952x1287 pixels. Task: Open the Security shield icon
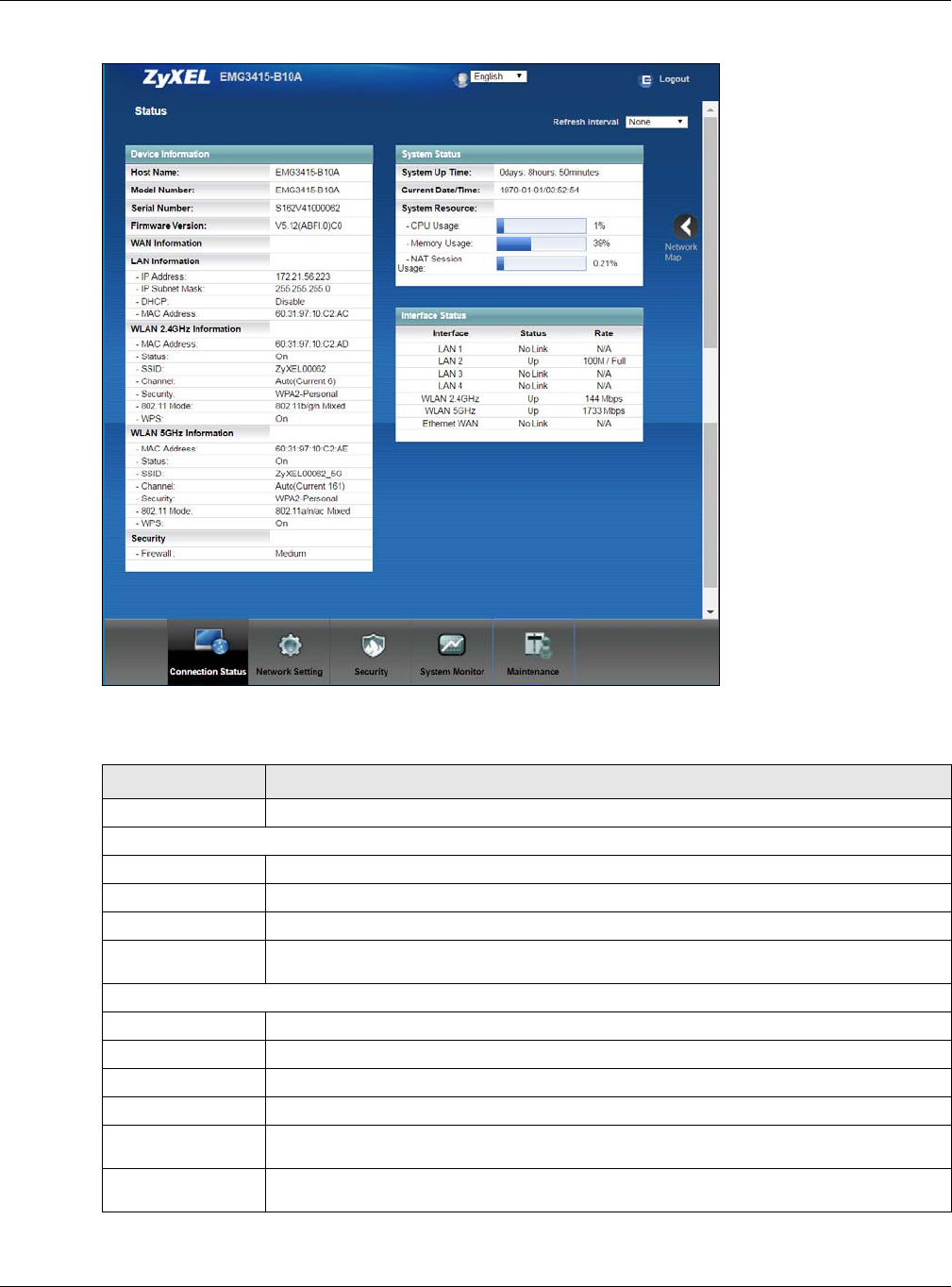tap(372, 644)
